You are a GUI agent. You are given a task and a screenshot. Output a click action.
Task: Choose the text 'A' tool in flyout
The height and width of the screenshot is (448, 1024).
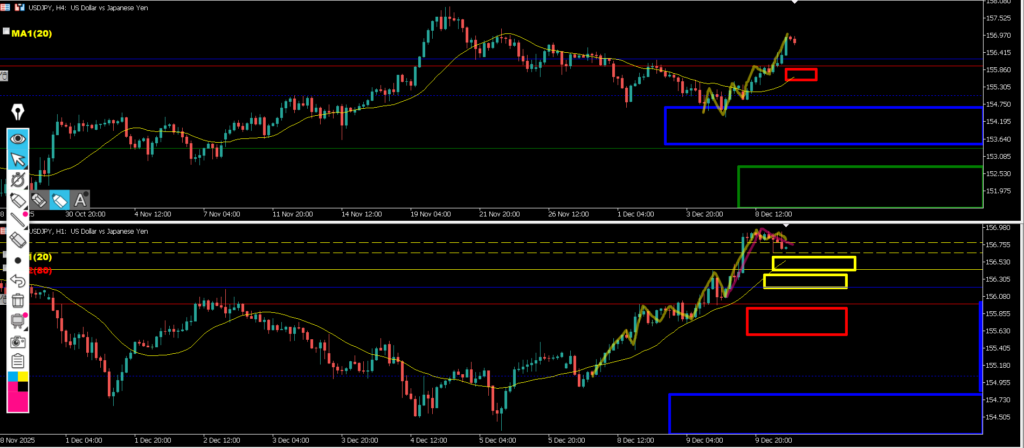(x=81, y=200)
